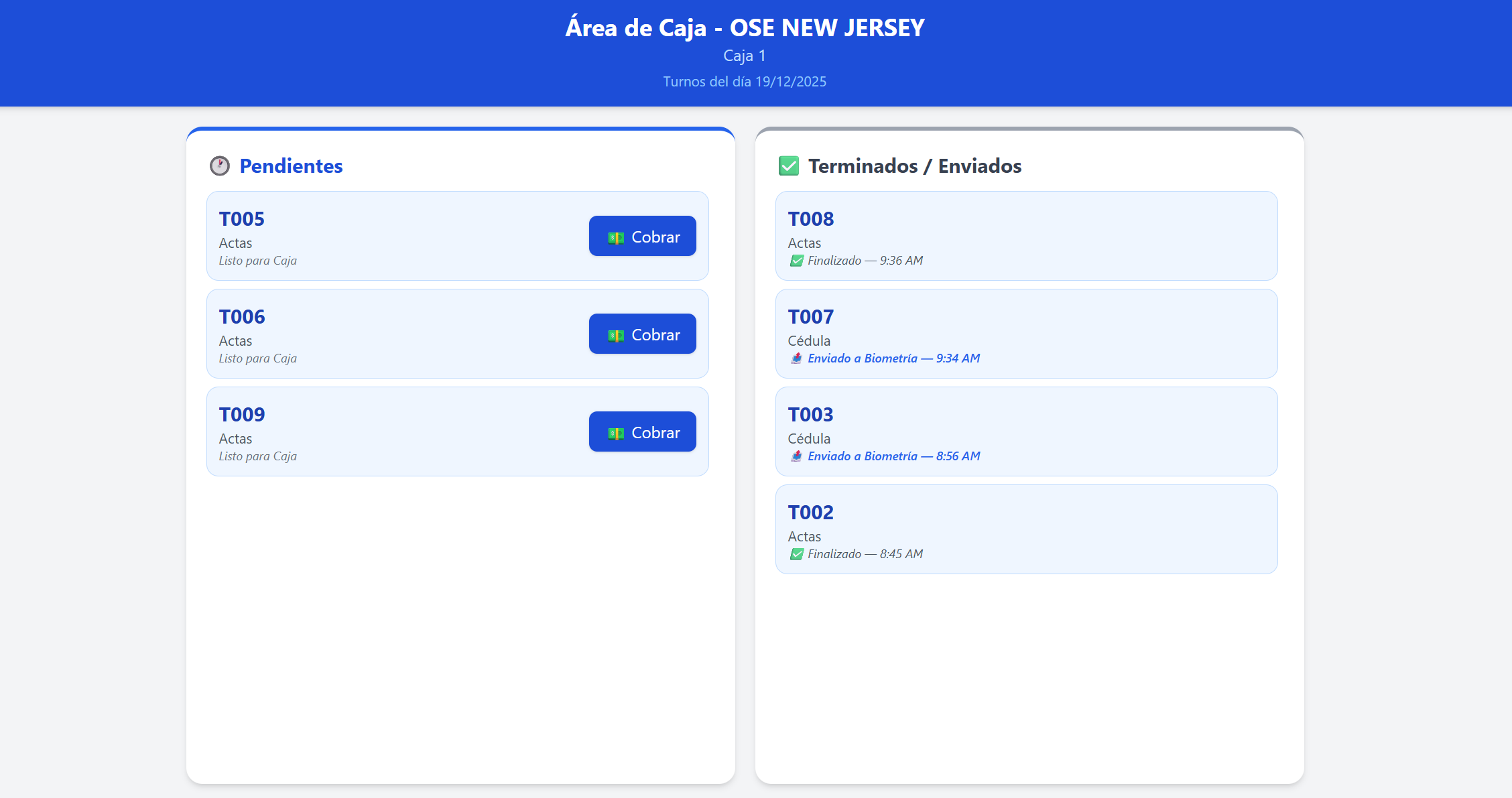This screenshot has width=1512, height=798.
Task: Click the biometrics sent icon on T003
Action: 796,456
